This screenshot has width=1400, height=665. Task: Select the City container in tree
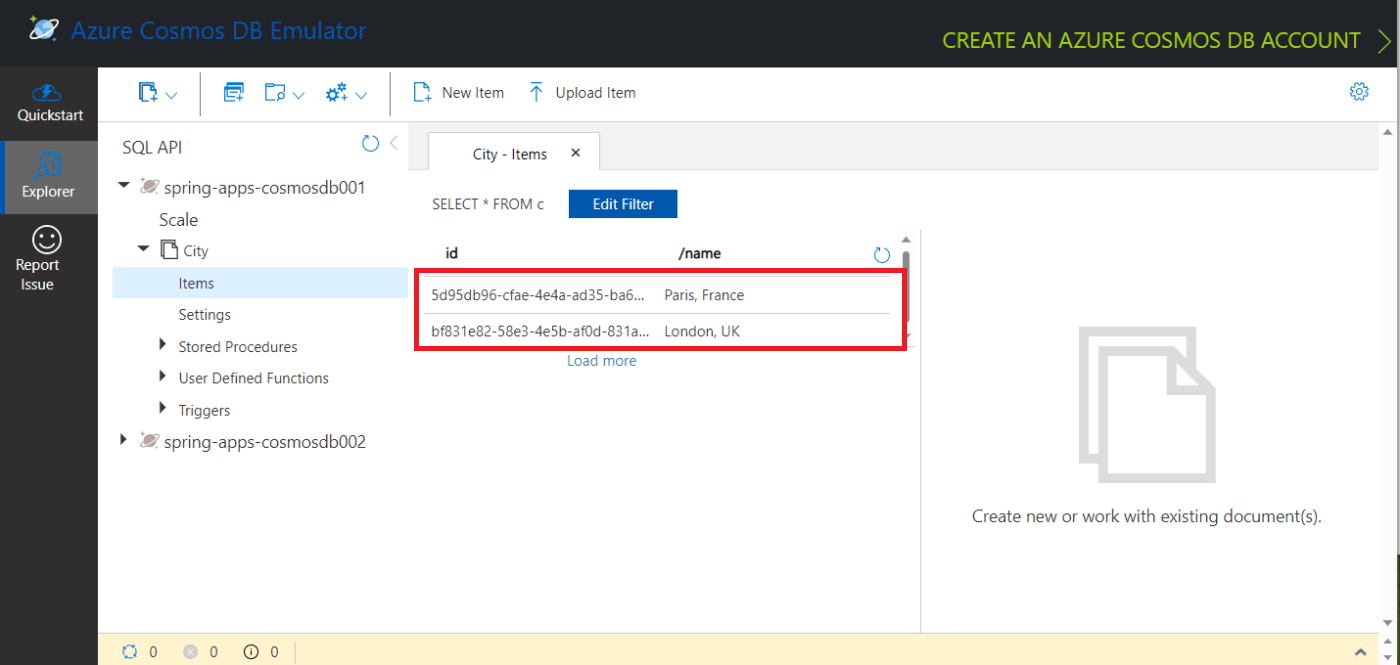(196, 251)
